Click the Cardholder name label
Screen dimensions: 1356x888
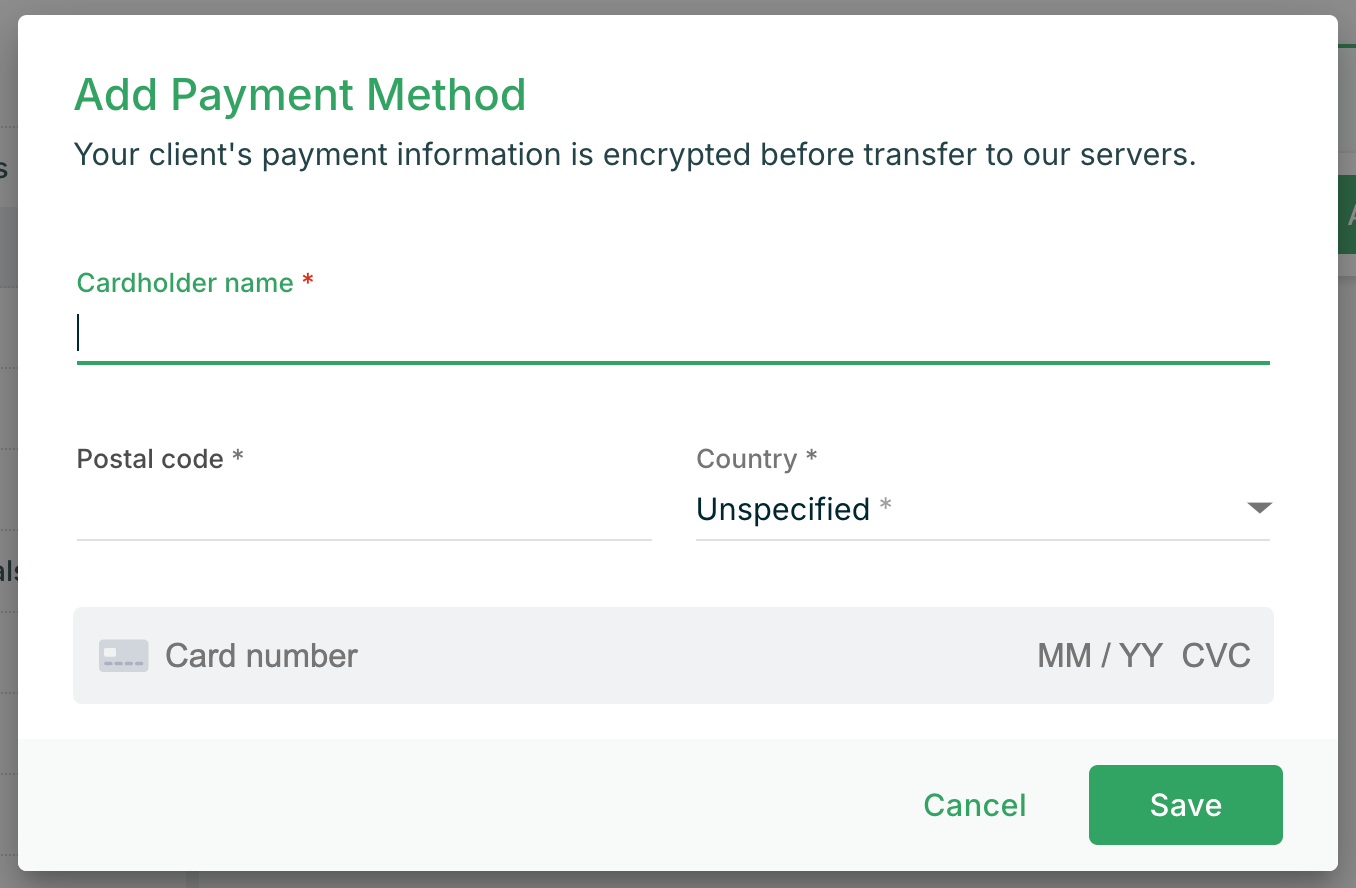point(185,283)
